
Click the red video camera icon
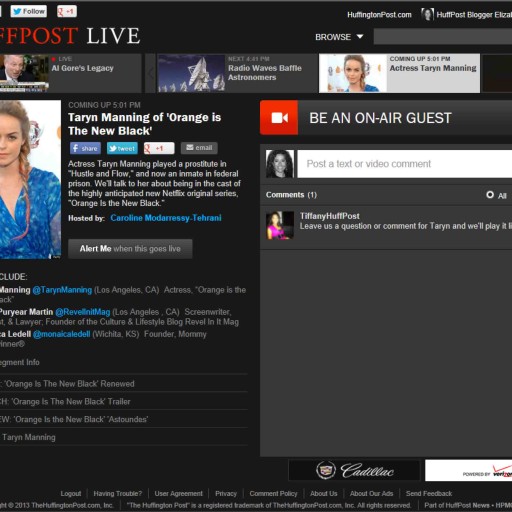(x=279, y=118)
